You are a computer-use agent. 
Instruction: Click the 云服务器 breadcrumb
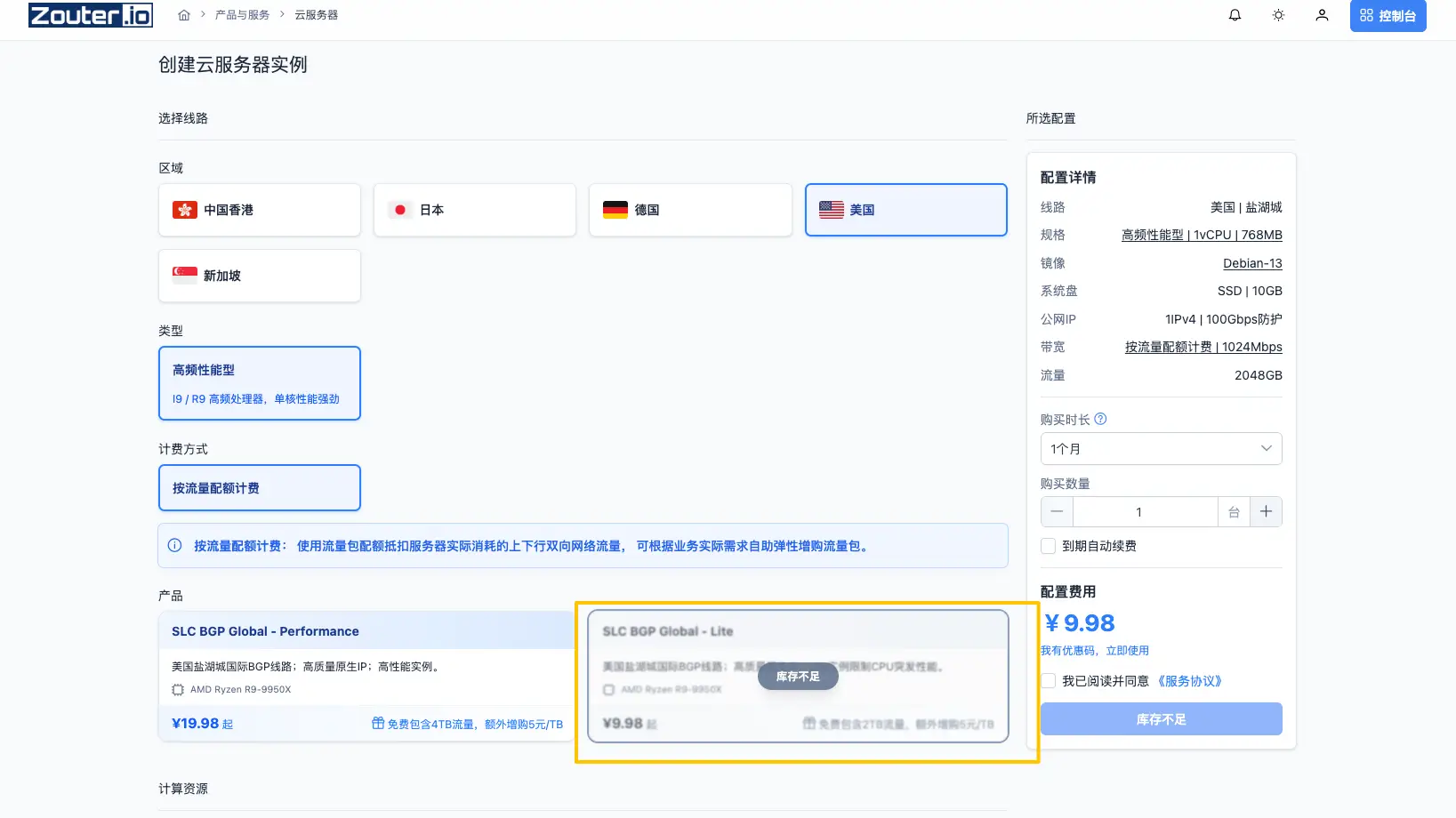click(316, 15)
